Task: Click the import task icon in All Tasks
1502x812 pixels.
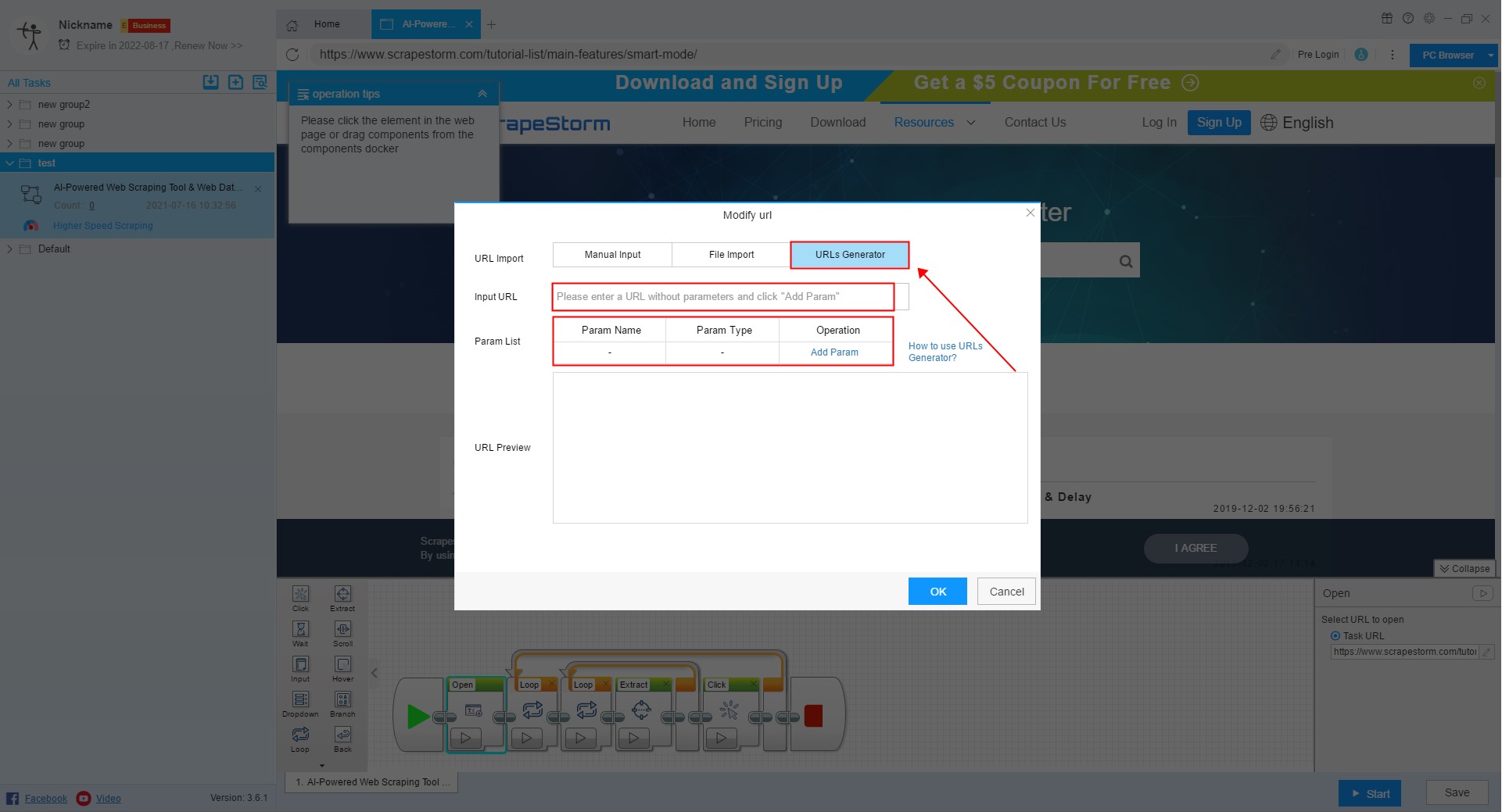Action: [x=211, y=82]
